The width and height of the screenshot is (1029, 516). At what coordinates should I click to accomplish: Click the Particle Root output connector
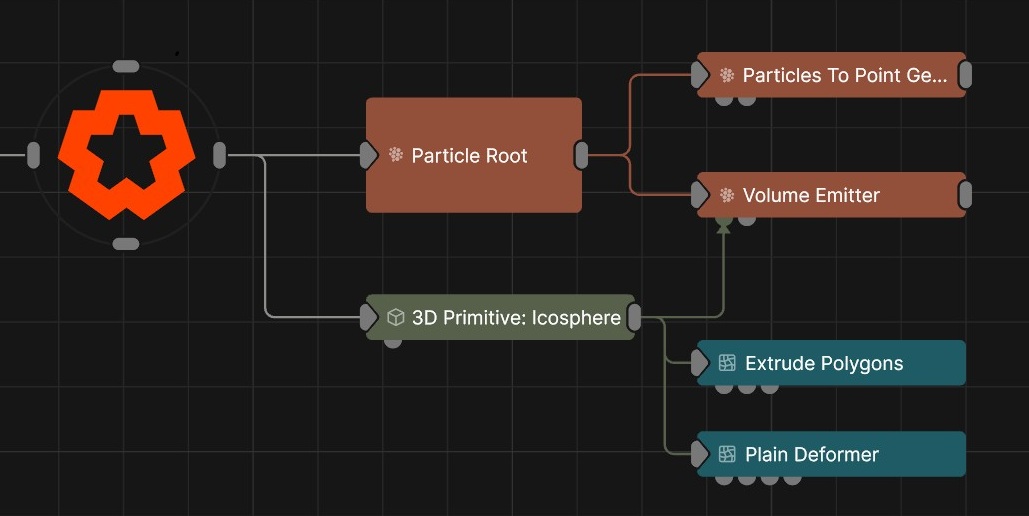(x=581, y=155)
